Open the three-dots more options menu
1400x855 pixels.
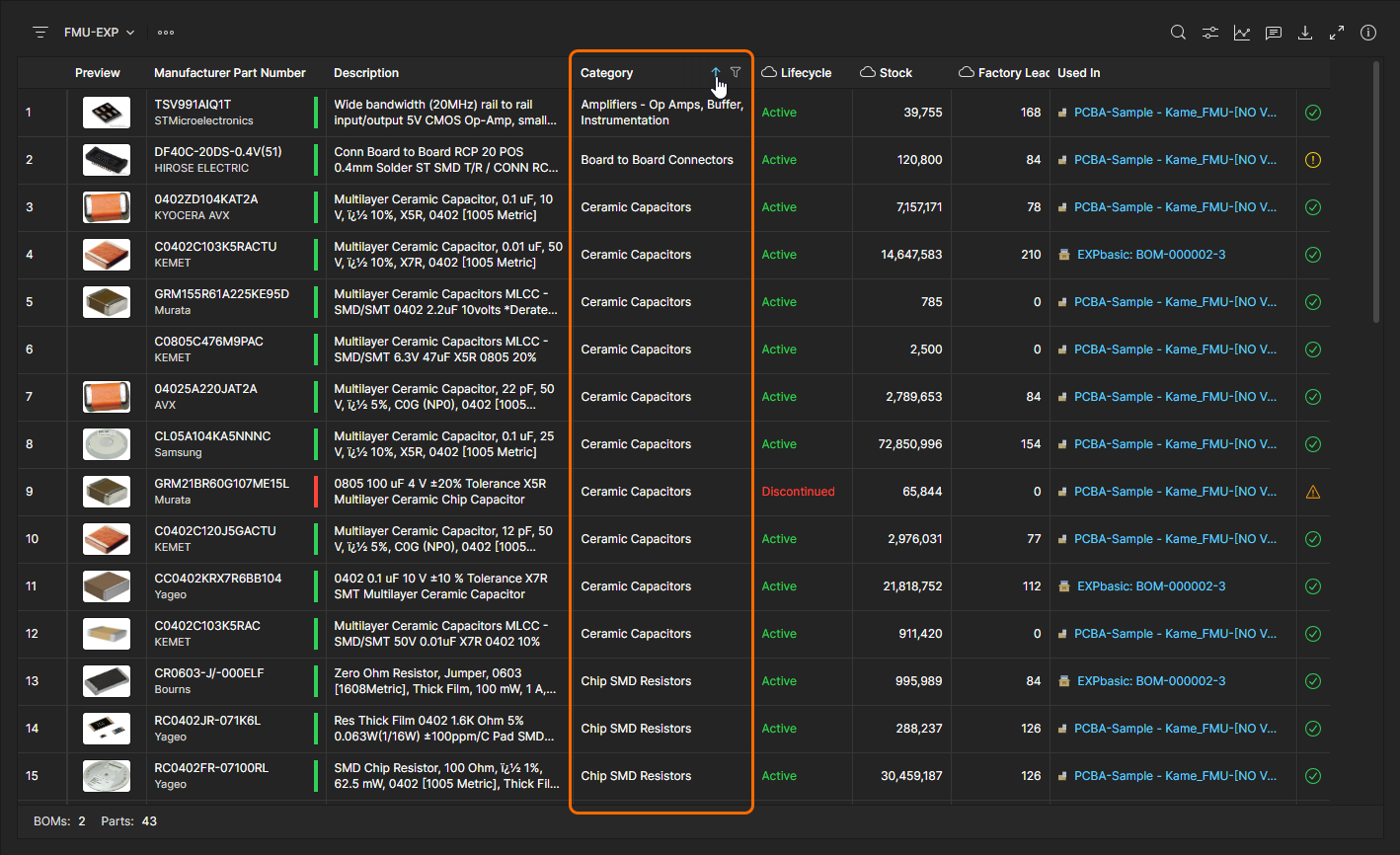166,33
